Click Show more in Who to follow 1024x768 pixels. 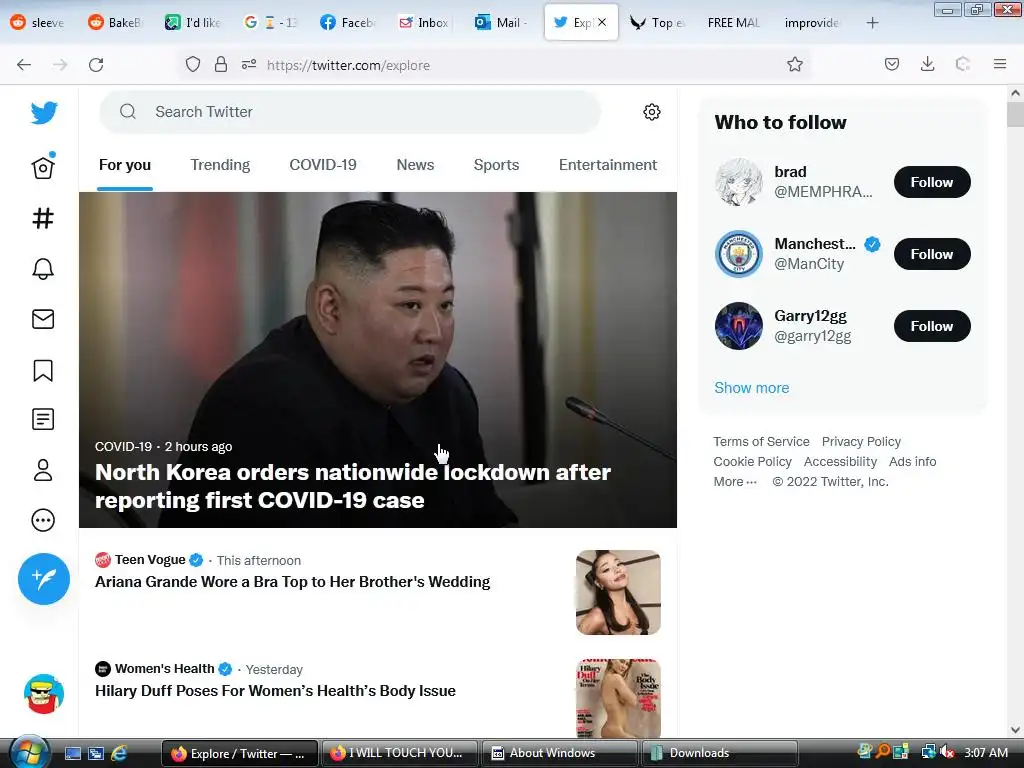coord(752,388)
